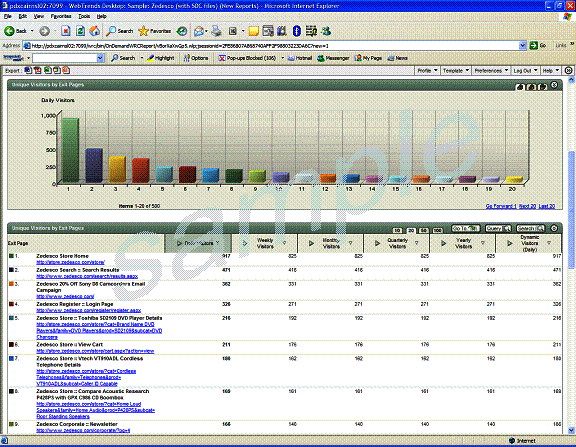Expand the Monthly Visitors column arrow
This screenshot has width=576, height=447.
(x=311, y=243)
